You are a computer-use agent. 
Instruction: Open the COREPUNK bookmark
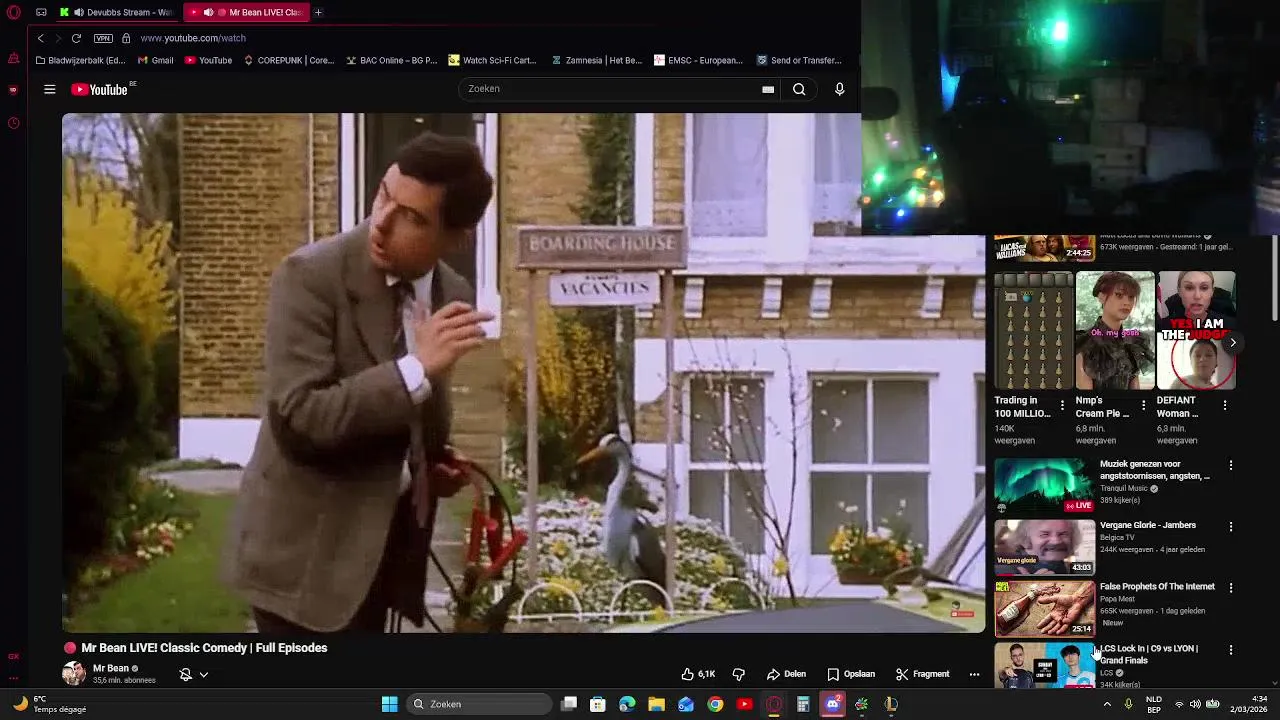pos(288,60)
